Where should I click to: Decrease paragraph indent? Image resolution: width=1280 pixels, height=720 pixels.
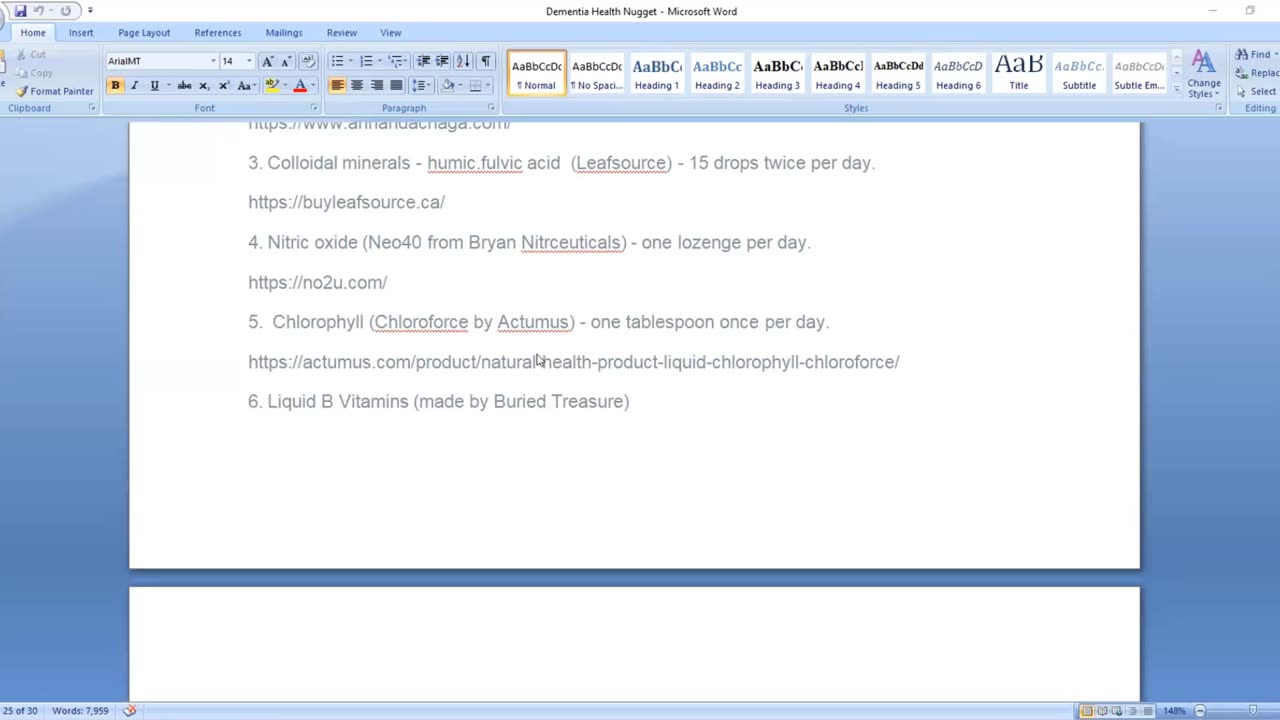tap(424, 61)
